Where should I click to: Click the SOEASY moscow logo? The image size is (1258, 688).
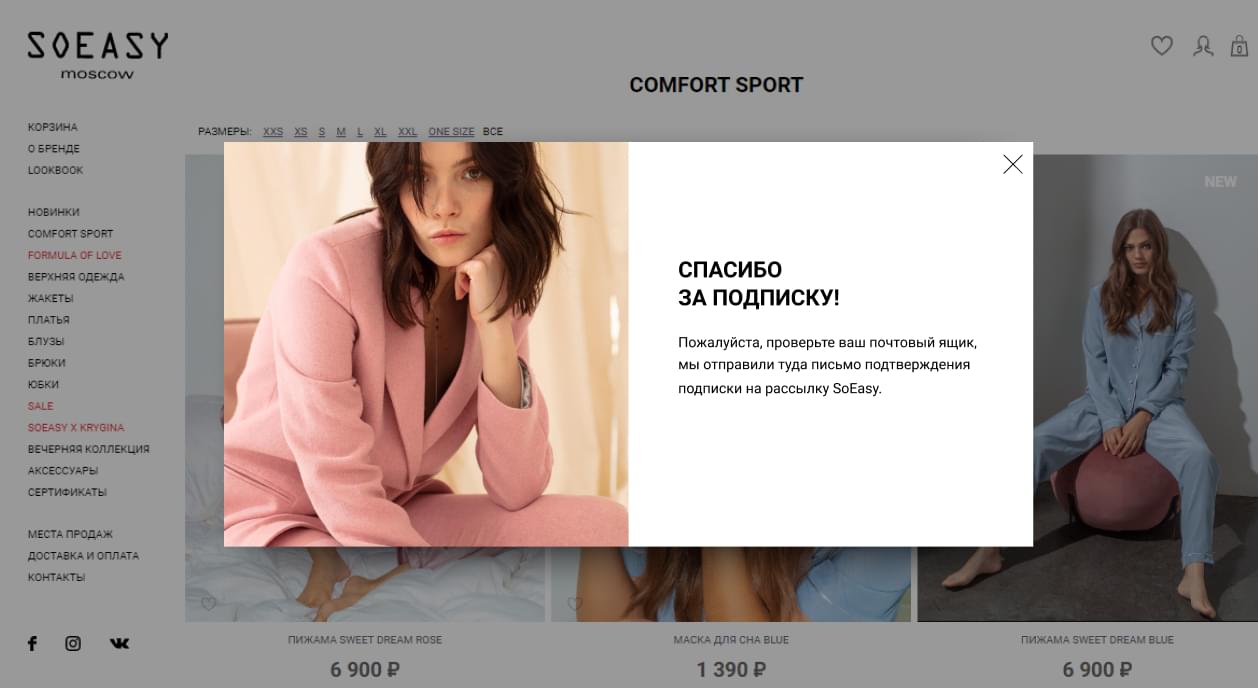point(97,55)
